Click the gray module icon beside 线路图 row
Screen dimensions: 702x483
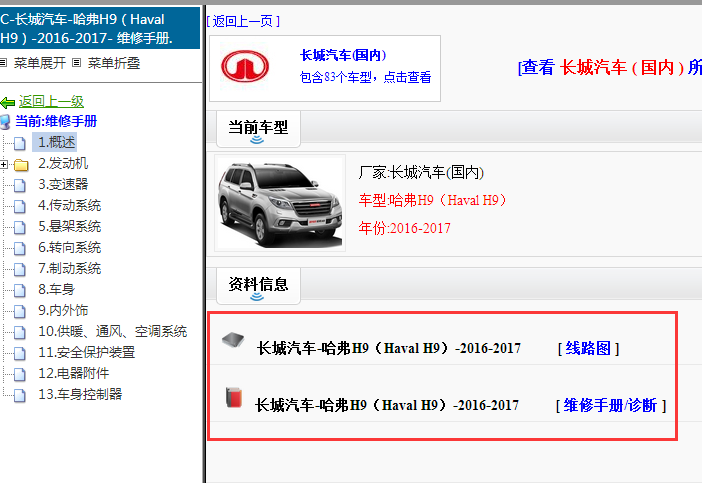coord(233,340)
